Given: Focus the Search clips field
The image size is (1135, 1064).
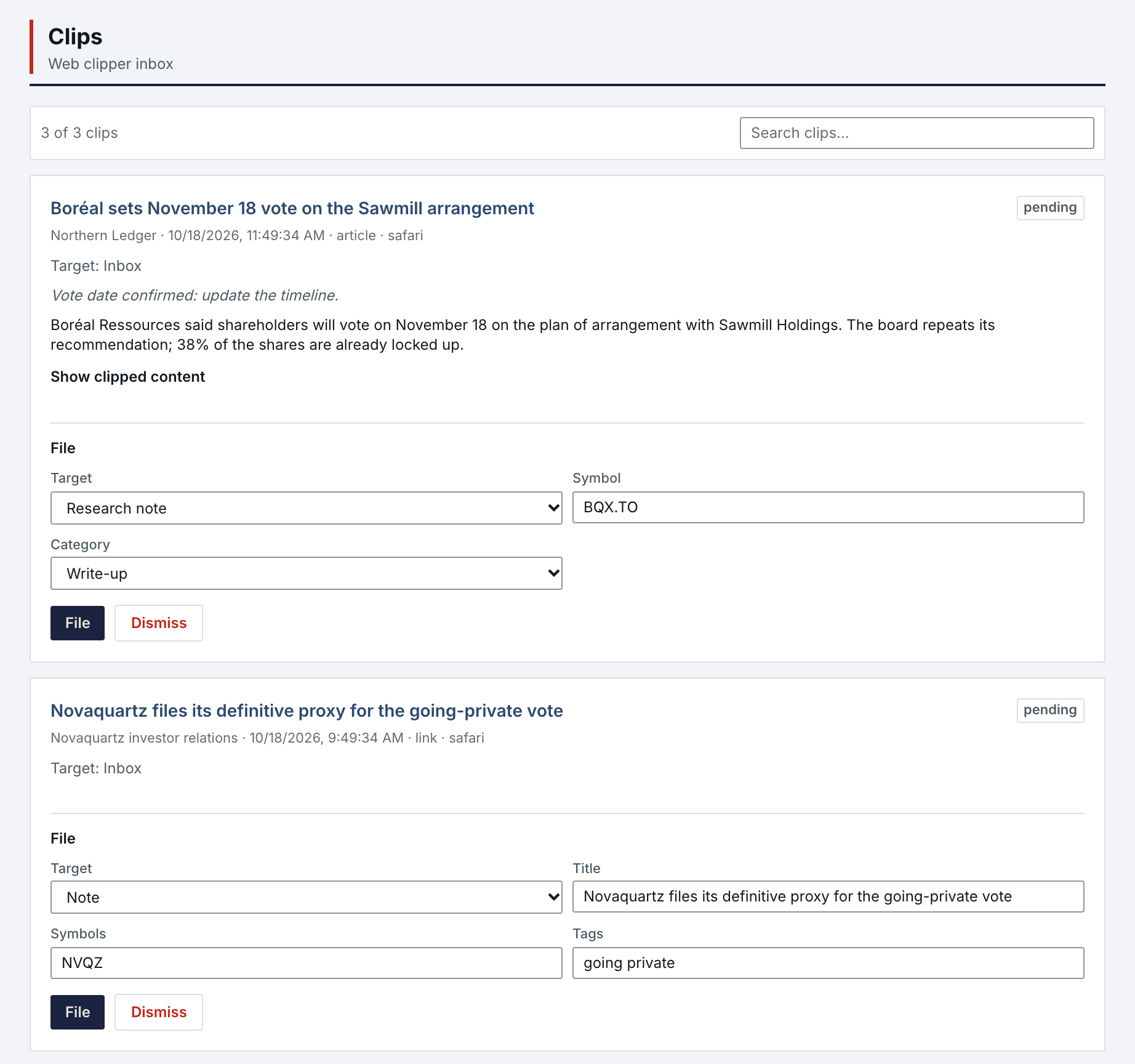Looking at the screenshot, I should pos(916,133).
